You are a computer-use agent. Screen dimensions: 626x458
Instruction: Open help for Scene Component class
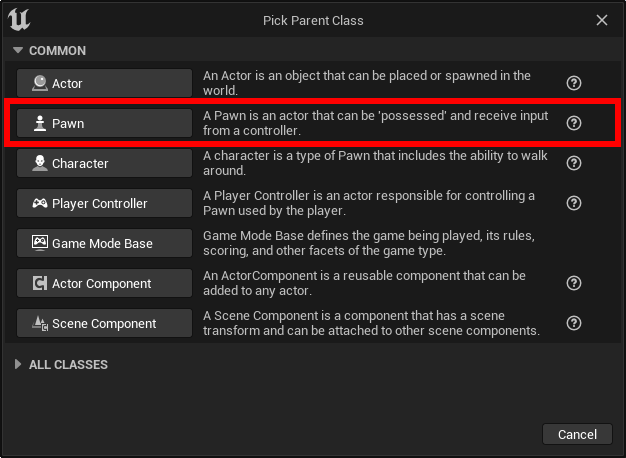pyautogui.click(x=574, y=323)
